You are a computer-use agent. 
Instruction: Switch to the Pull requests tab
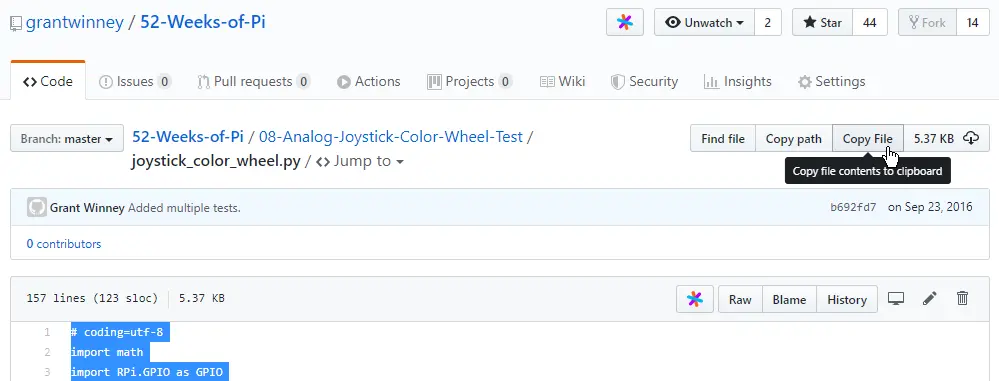[x=254, y=82]
